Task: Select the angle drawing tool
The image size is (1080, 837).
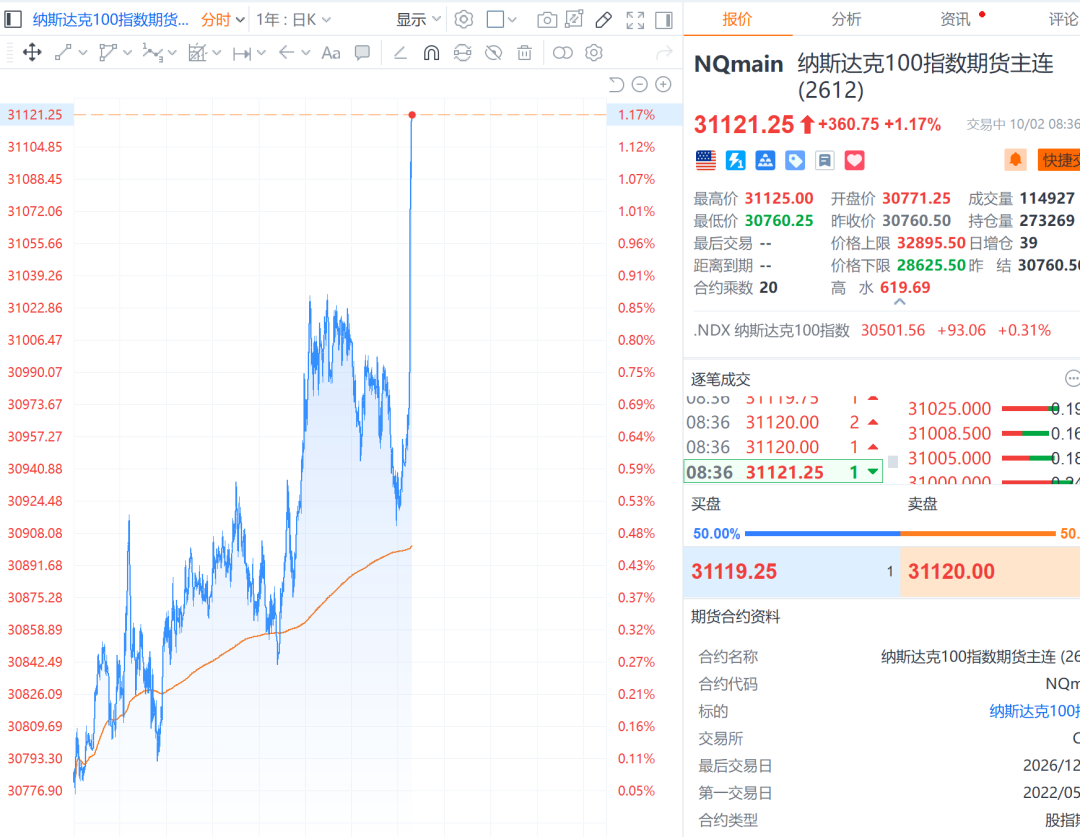Action: point(400,52)
